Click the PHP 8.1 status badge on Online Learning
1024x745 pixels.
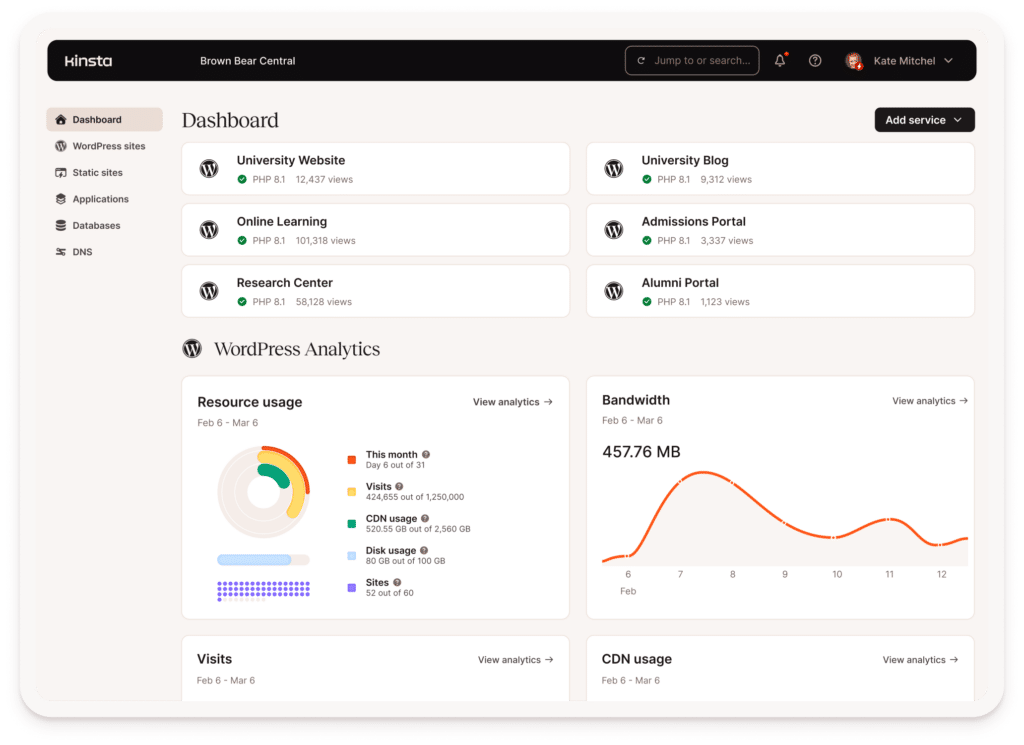261,240
